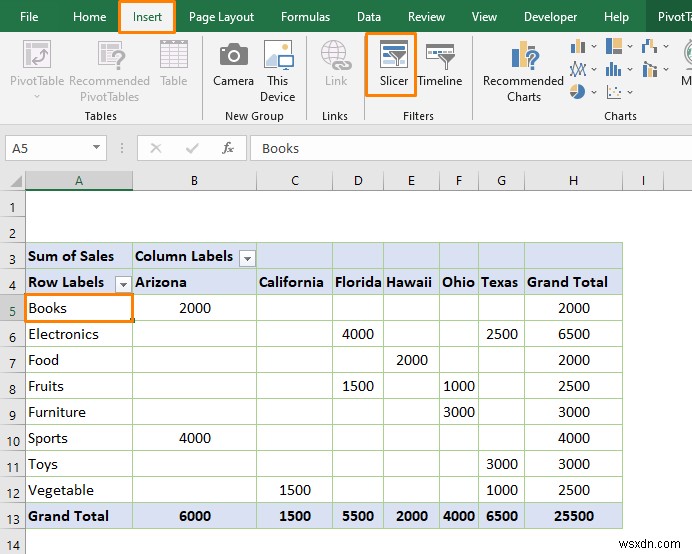This screenshot has height=554, width=692.
Task: Select the Insert tab
Action: click(x=147, y=17)
